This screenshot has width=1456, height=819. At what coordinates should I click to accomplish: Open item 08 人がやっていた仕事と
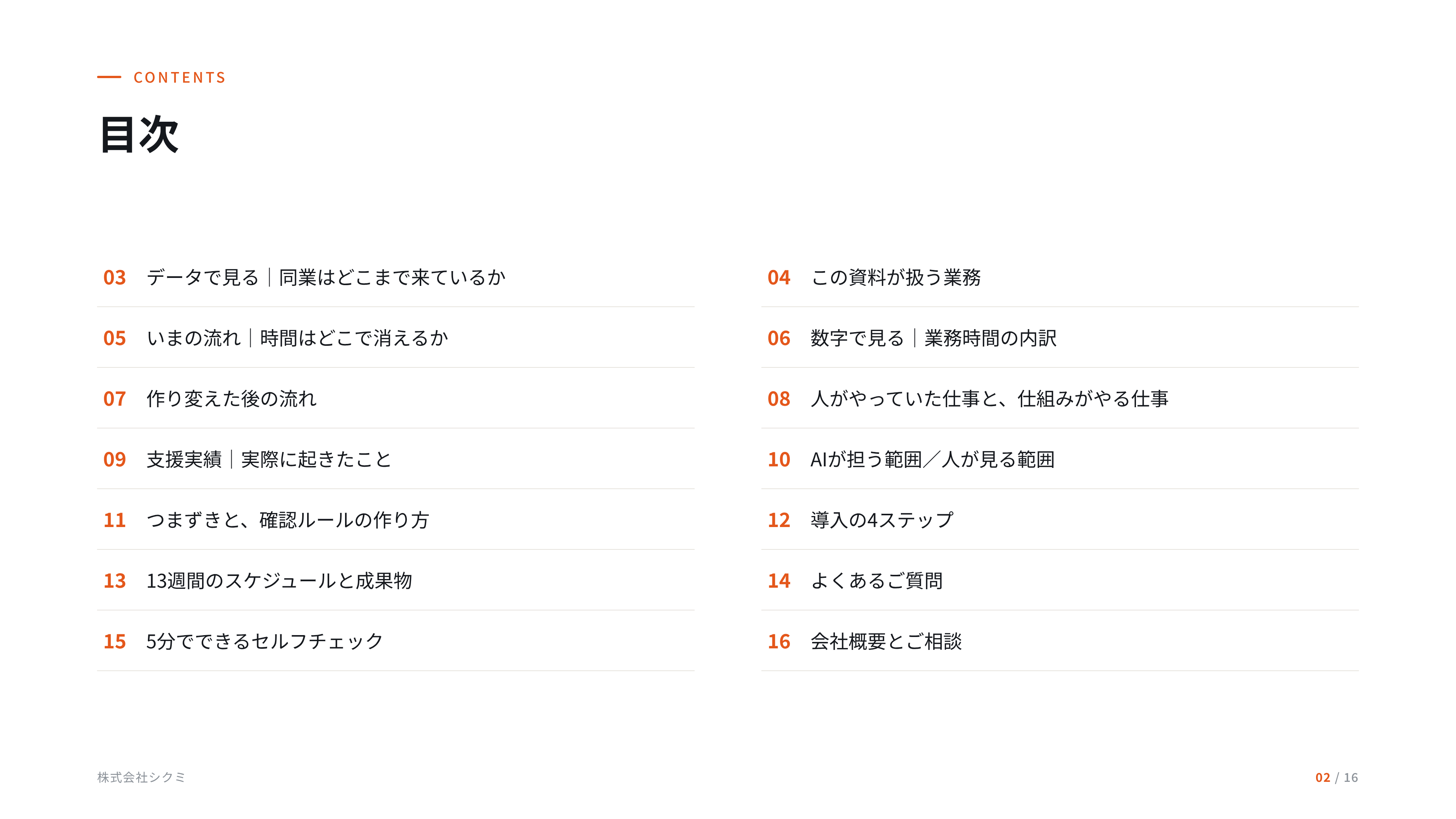tap(1060, 399)
